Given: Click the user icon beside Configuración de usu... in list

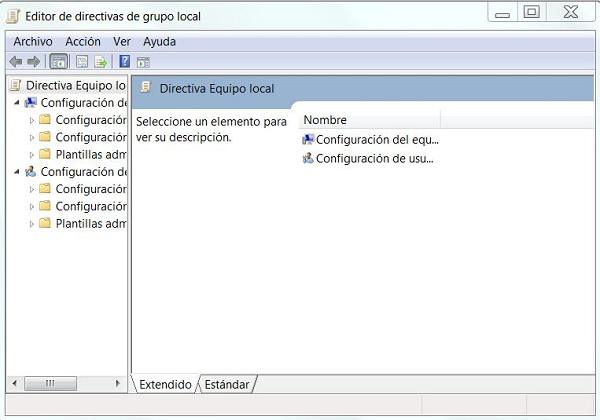Looking at the screenshot, I should pos(308,158).
